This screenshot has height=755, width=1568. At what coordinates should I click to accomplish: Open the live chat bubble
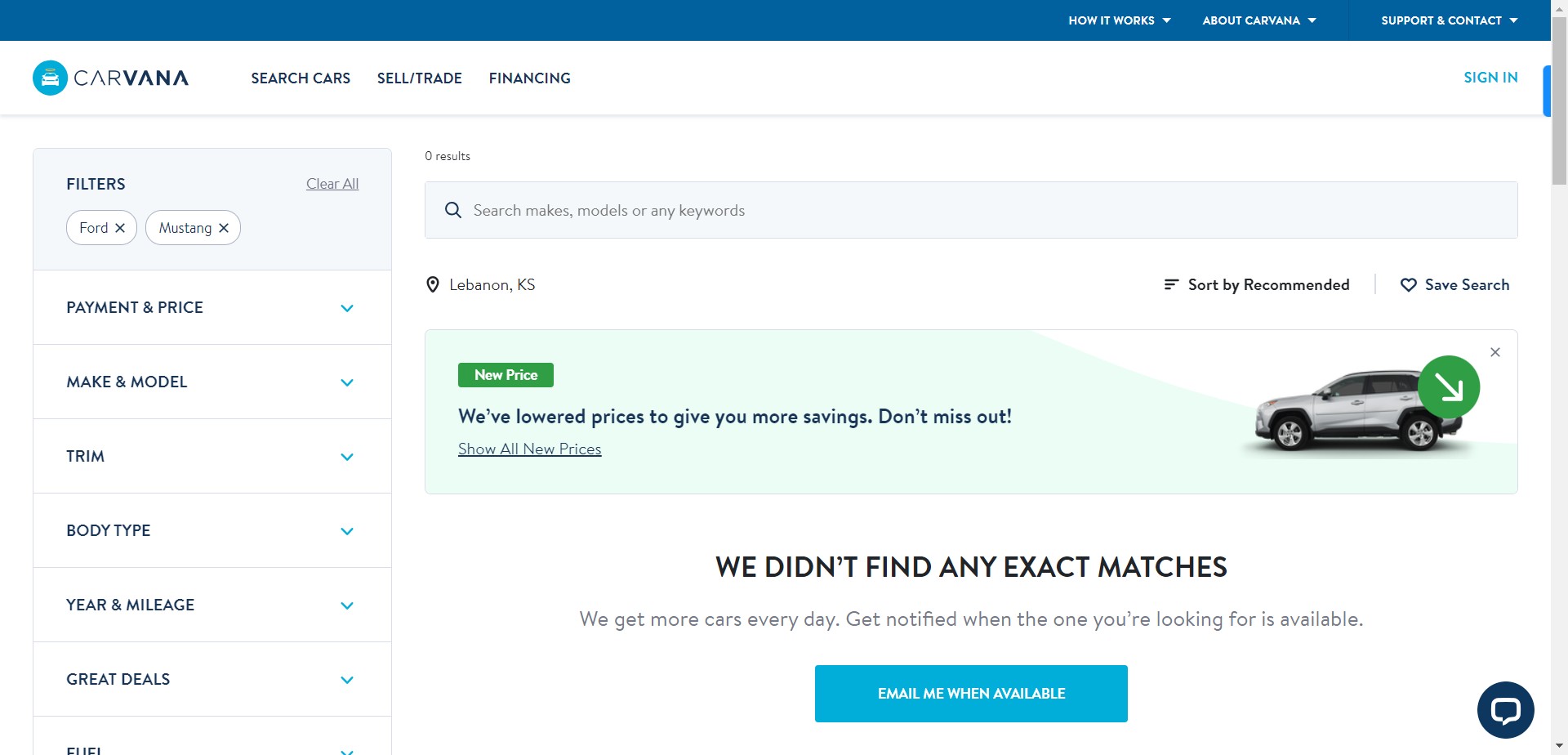coord(1505,709)
